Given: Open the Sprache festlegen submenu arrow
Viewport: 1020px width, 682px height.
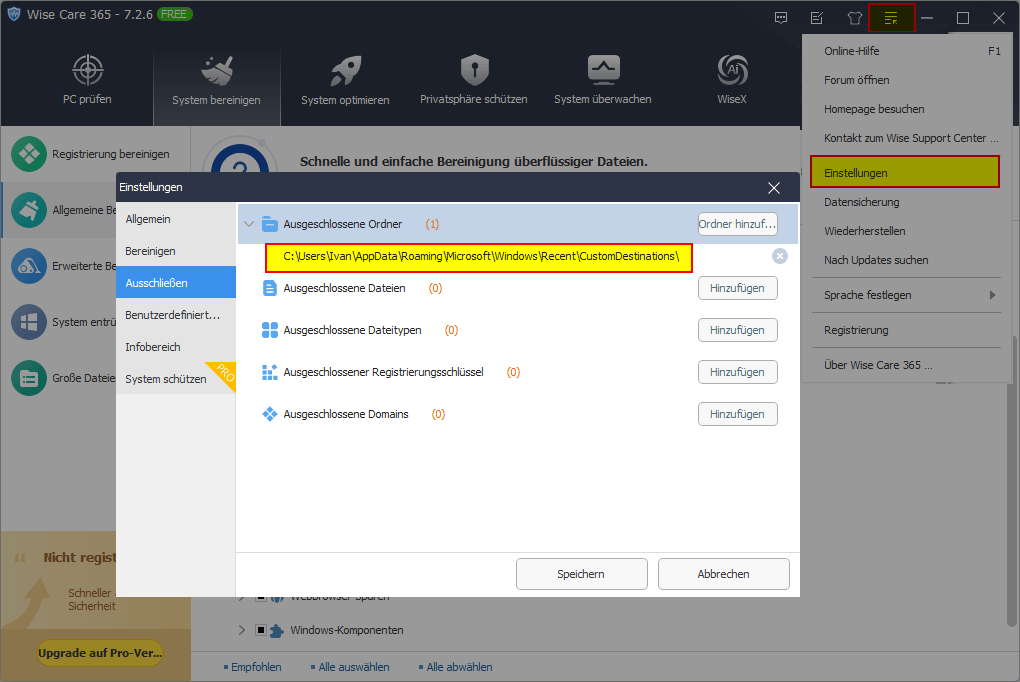Looking at the screenshot, I should 992,295.
